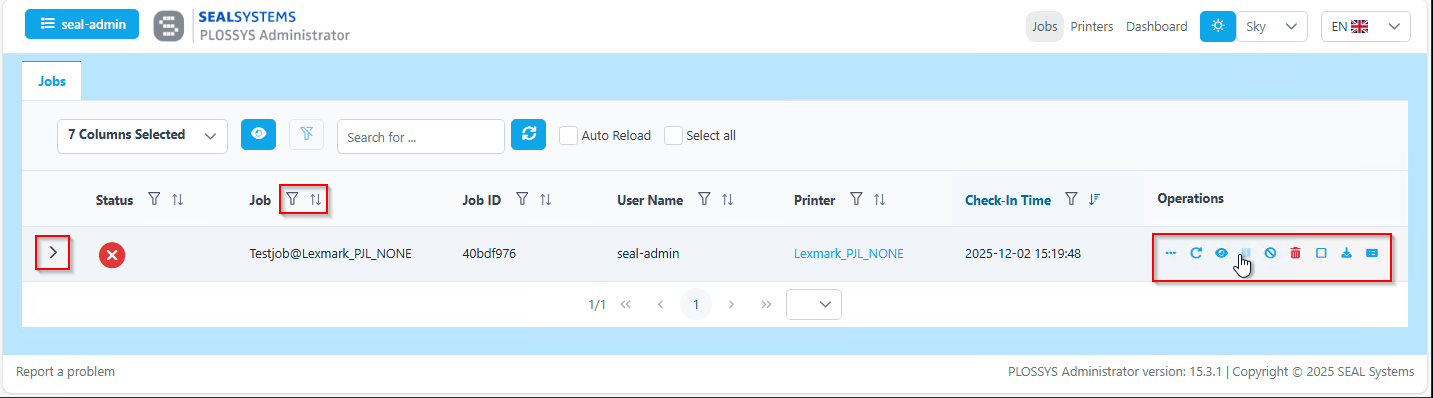Open the EN language dropdown

[x=1366, y=27]
